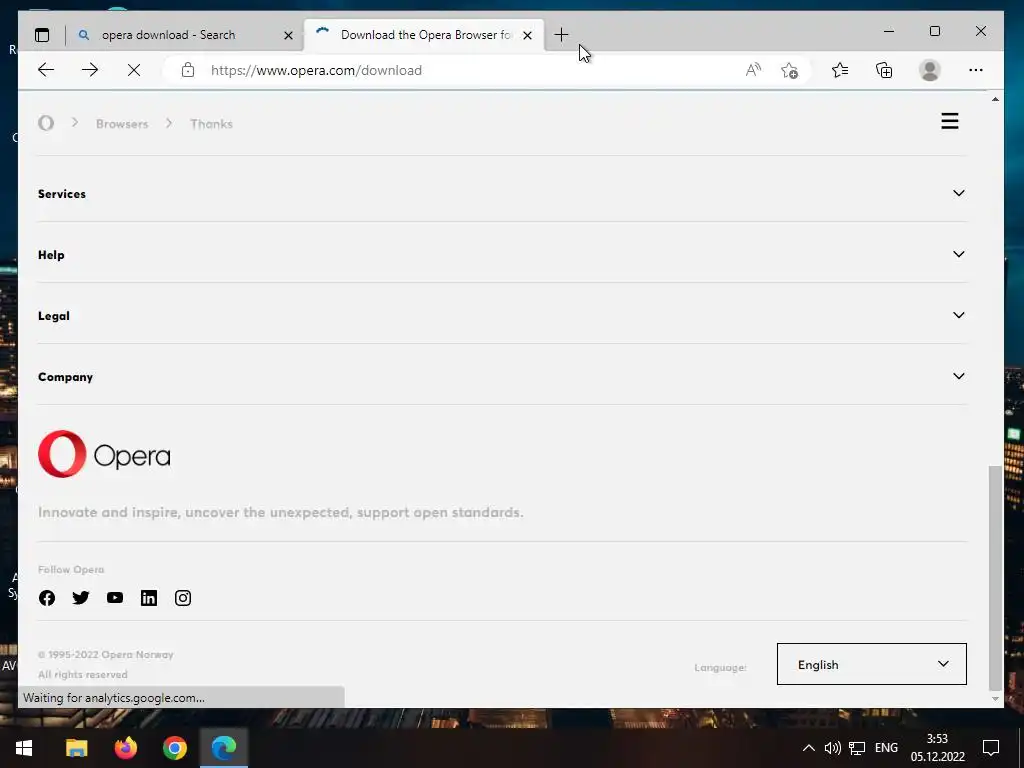The height and width of the screenshot is (768, 1024).
Task: Open a new tab with plus button
Action: 561,35
